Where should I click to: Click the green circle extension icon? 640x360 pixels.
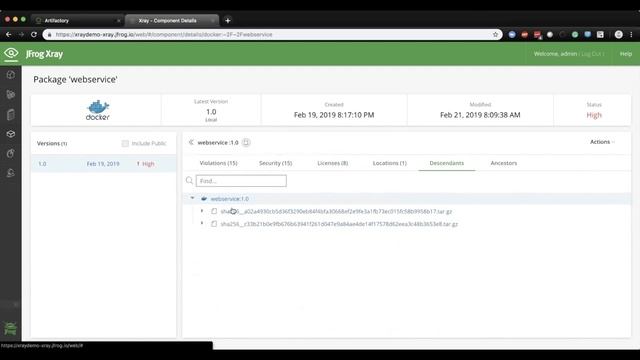click(575, 35)
